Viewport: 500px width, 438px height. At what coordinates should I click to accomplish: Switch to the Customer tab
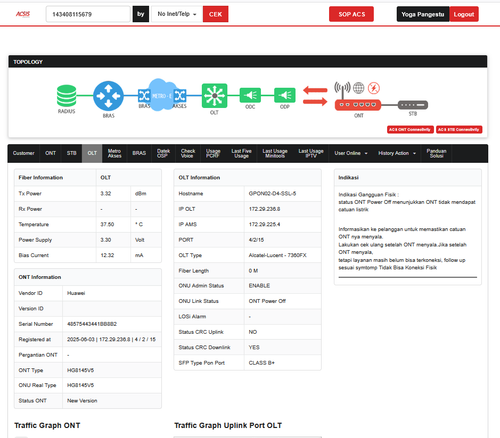pos(24,153)
